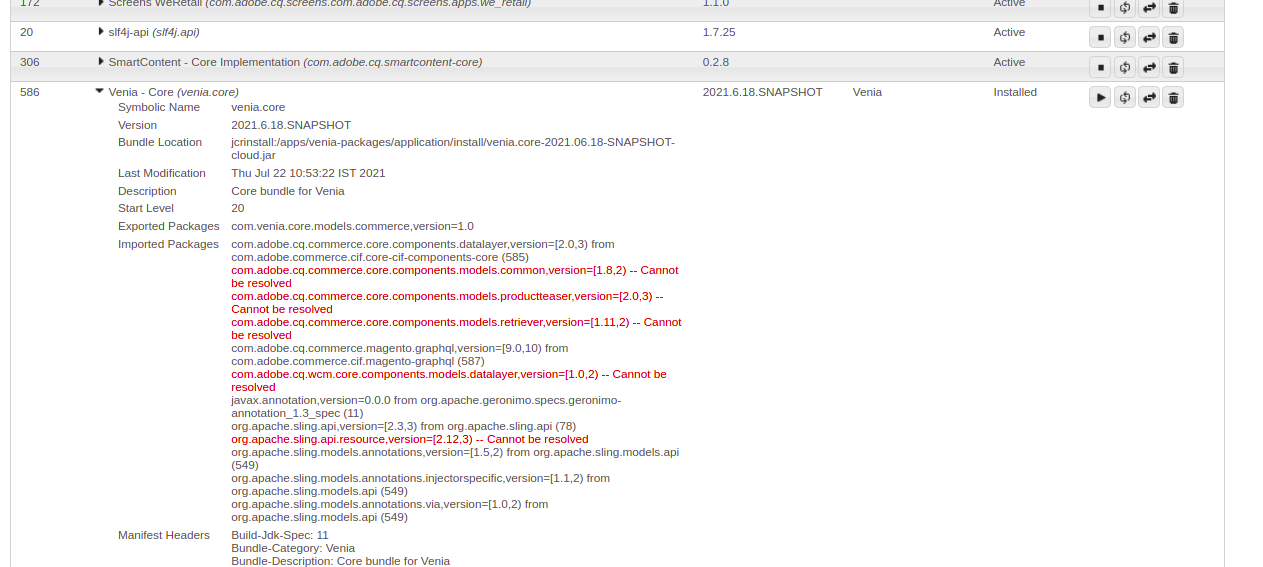Update the SmartContent Core Implementation bundle

tap(1149, 68)
